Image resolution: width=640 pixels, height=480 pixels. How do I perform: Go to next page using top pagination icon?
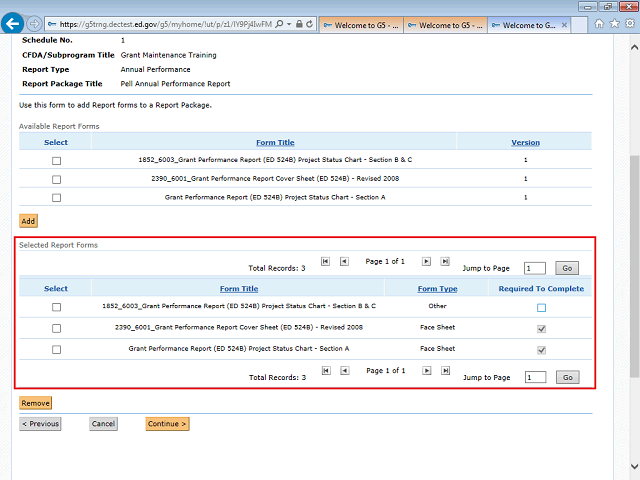[426, 261]
